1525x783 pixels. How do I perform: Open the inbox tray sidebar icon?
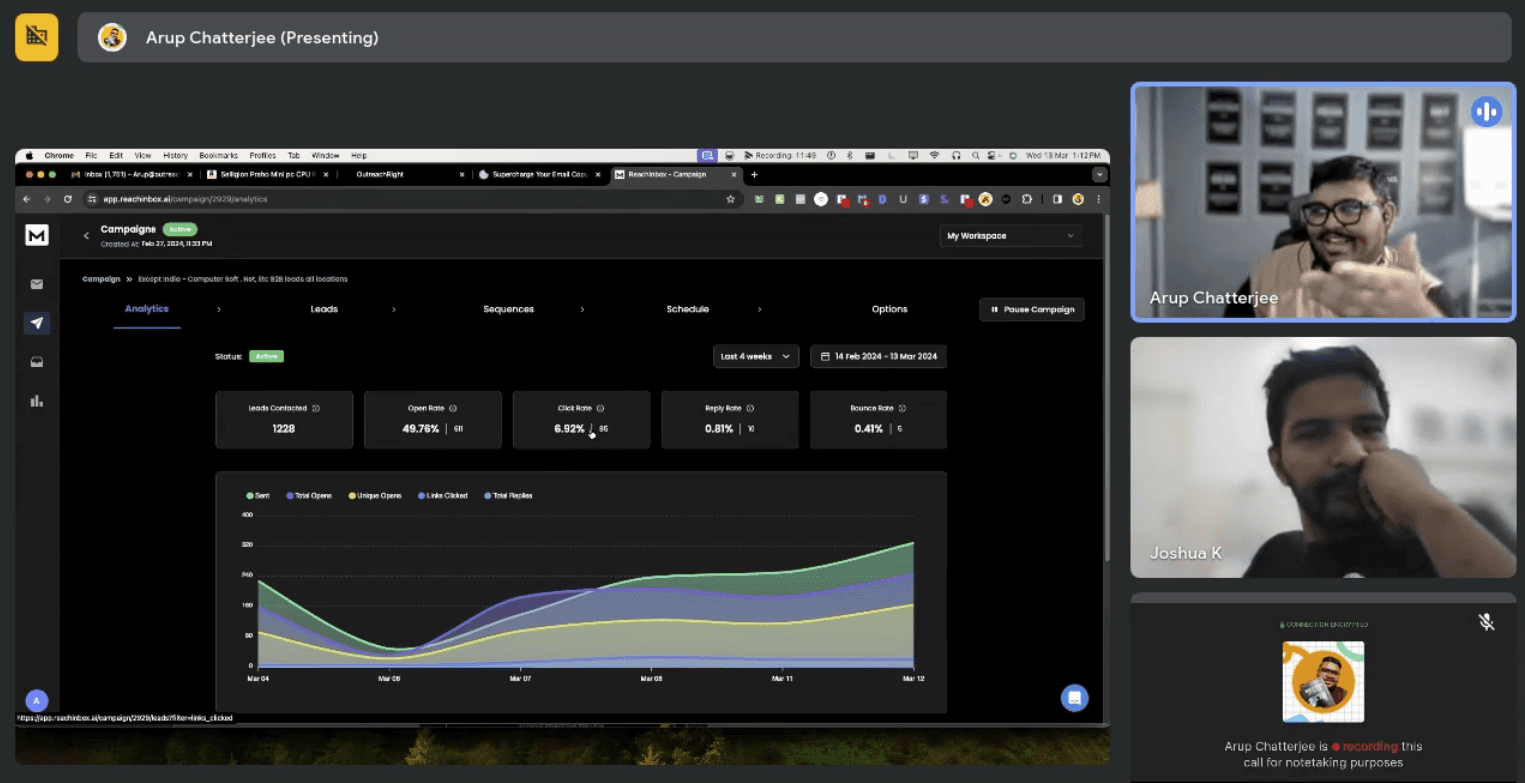click(x=37, y=362)
